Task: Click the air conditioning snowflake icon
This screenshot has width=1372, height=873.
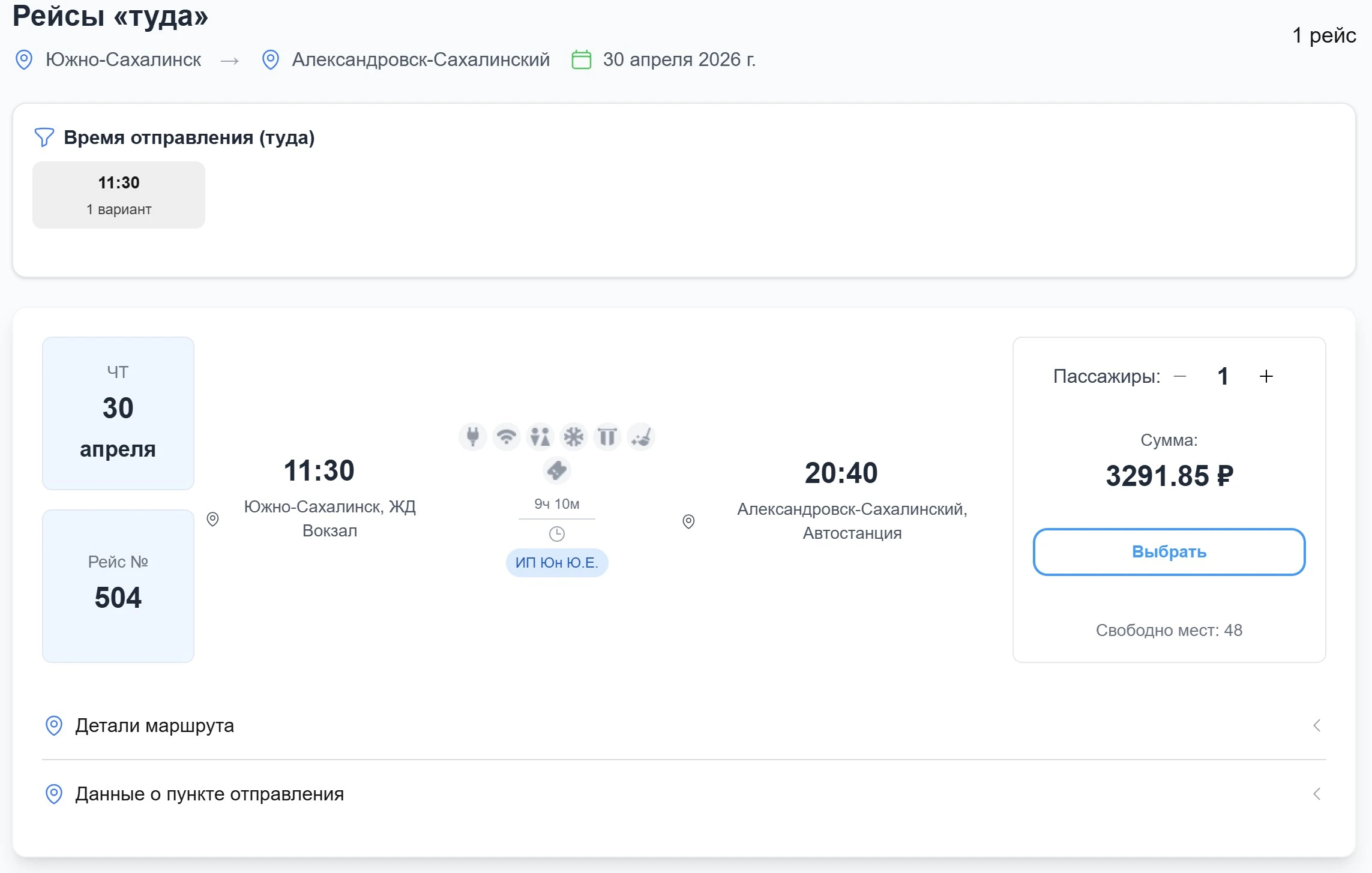Action: [574, 437]
